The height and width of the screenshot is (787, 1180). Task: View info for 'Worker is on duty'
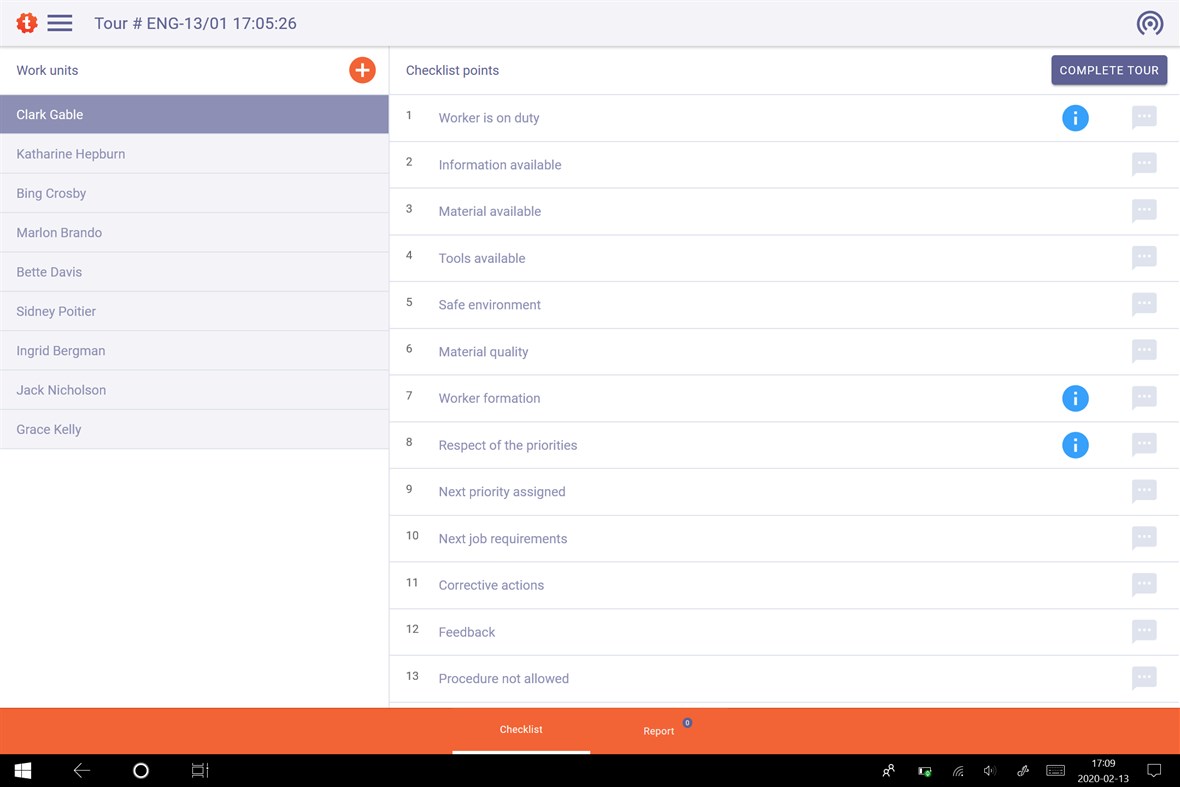pyautogui.click(x=1075, y=117)
